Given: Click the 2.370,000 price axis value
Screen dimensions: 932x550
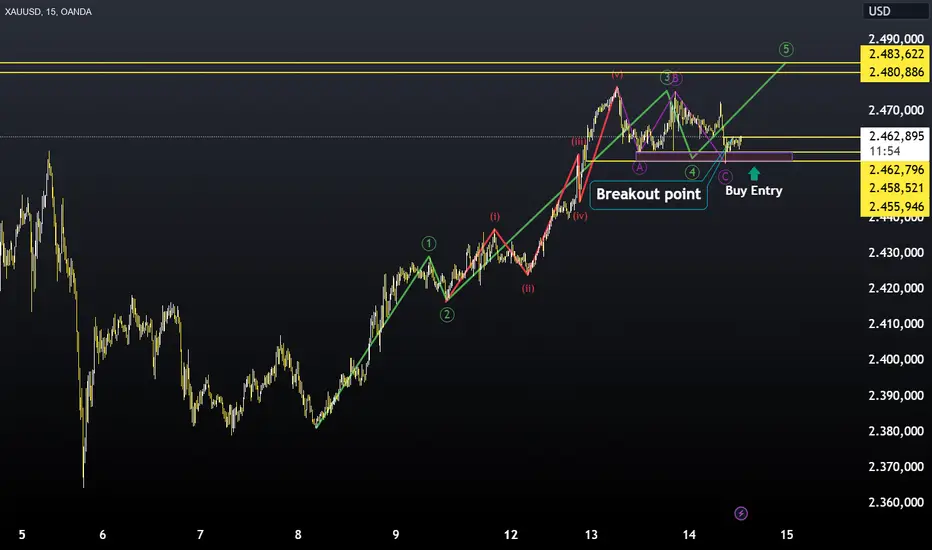Looking at the screenshot, I should [x=896, y=467].
